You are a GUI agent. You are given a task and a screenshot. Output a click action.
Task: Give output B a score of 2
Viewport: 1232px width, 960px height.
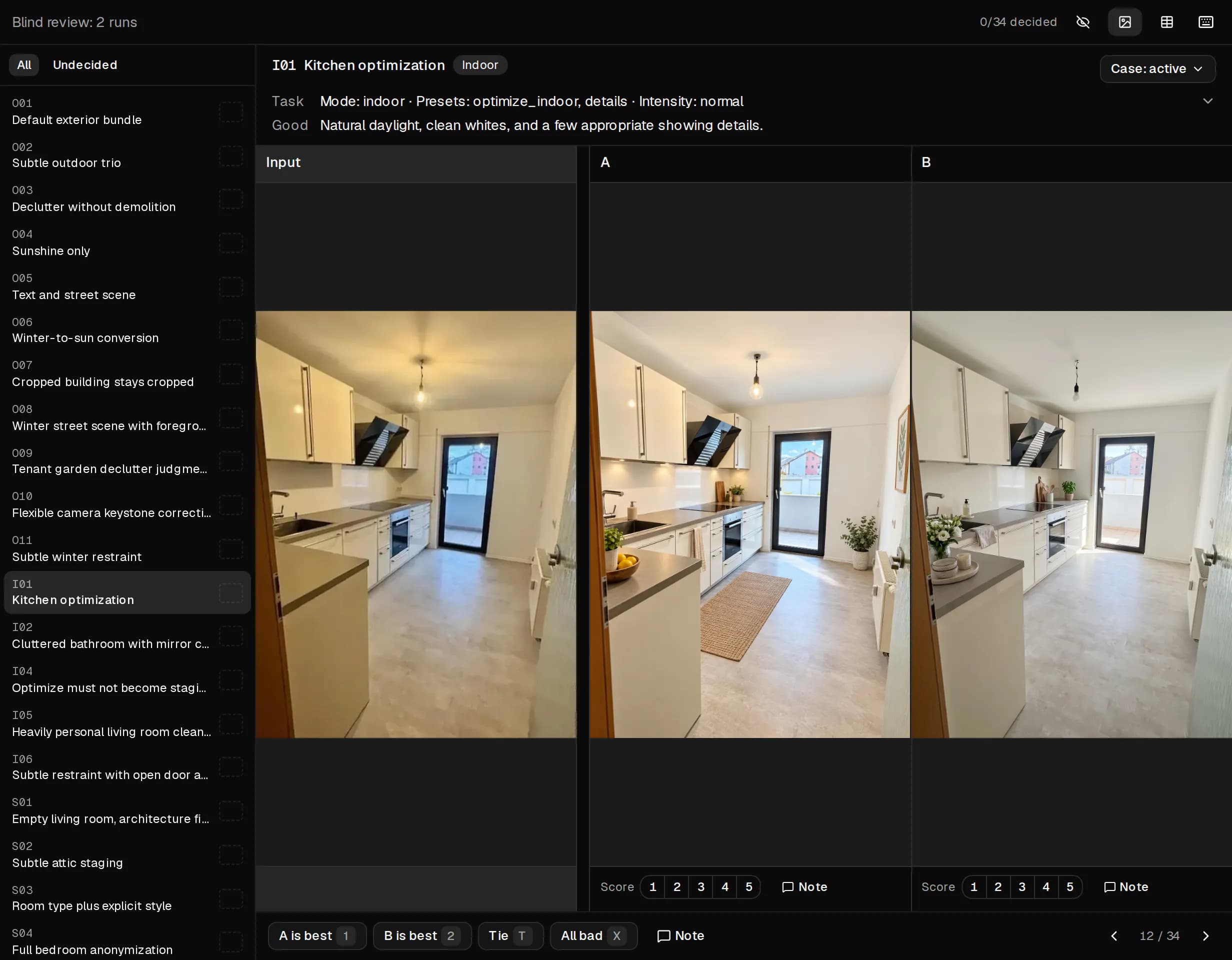998,886
